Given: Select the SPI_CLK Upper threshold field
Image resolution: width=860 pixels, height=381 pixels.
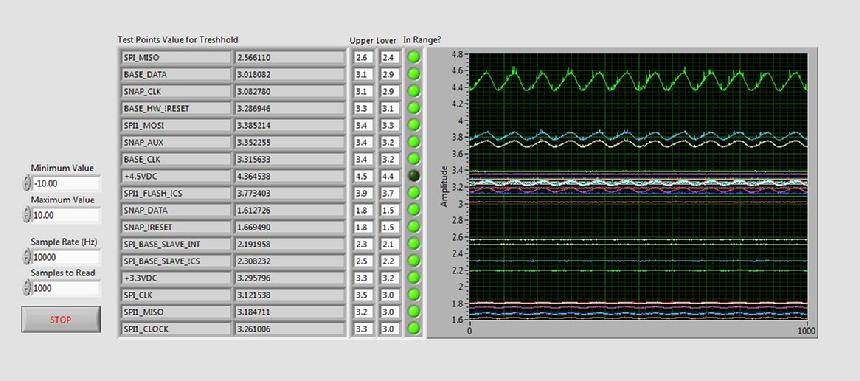Looking at the screenshot, I should 363,295.
